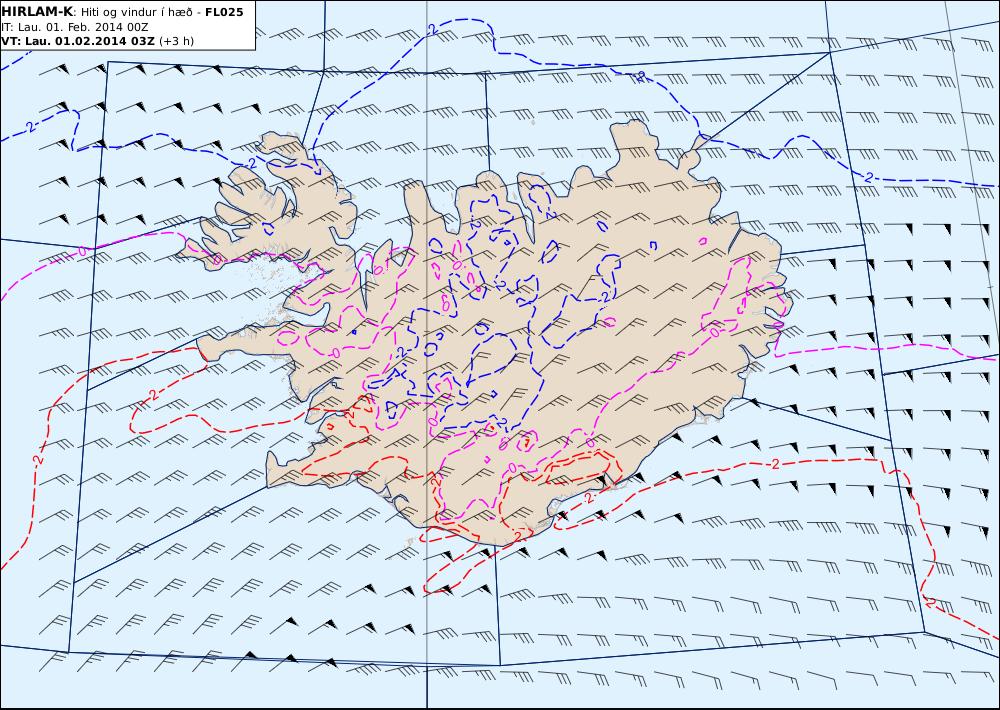Screen dimensions: 1000x710
Task: Select the 'IT: Lau. 01. Feb. 2014 00Z' line
Action: click(x=75, y=27)
